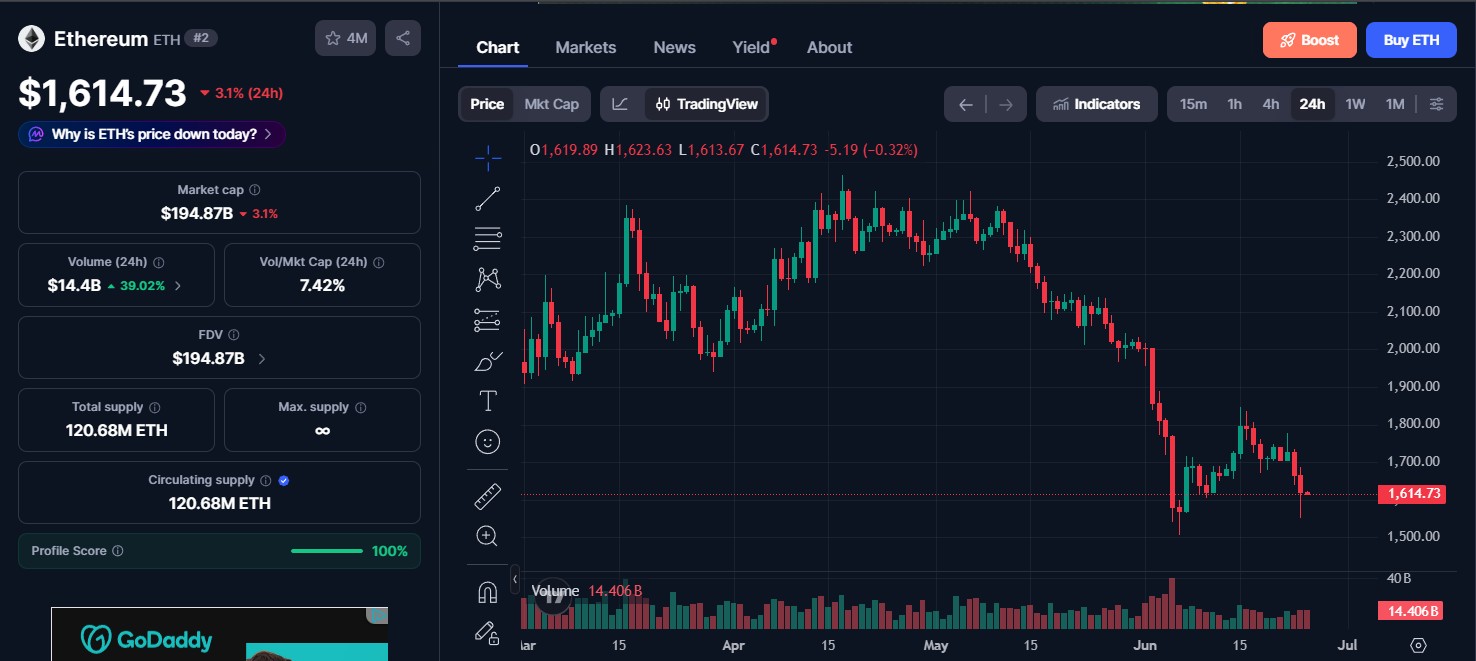Click the Ethereum coin logo
1476x661 pixels.
[x=31, y=39]
